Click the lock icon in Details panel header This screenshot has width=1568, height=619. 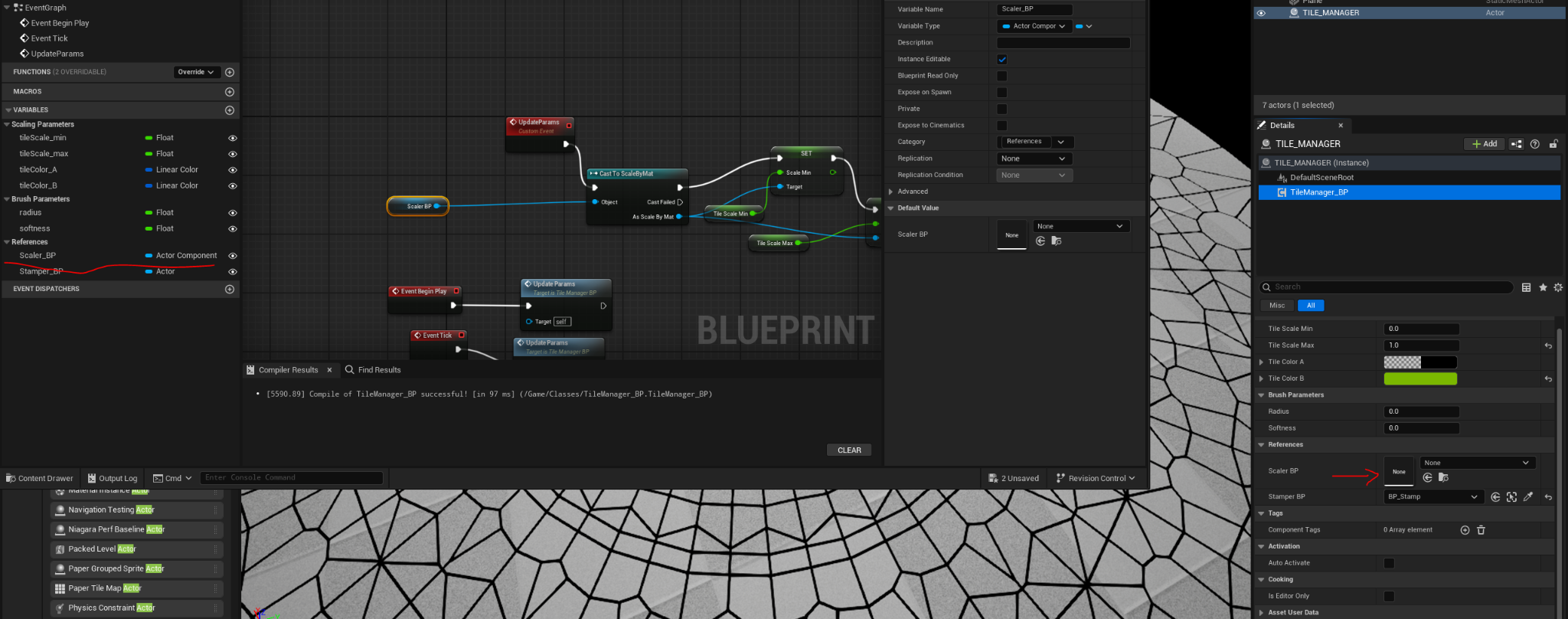[x=1553, y=144]
